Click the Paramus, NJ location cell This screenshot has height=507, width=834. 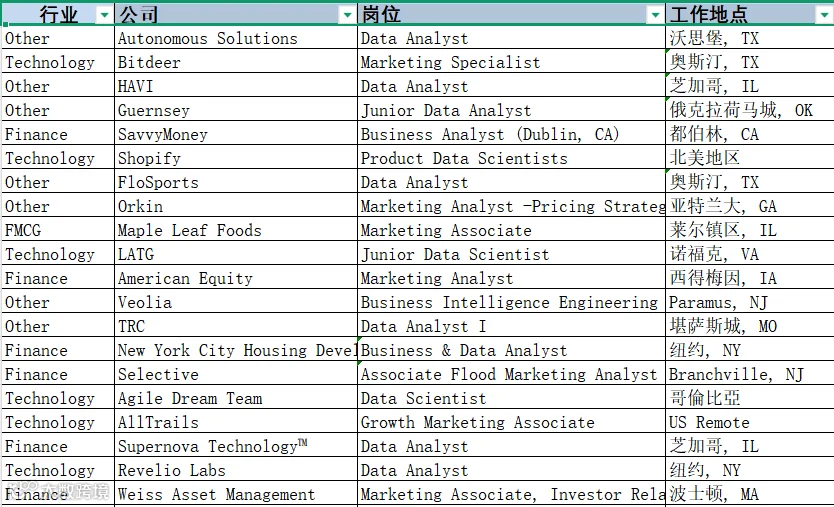click(x=750, y=302)
